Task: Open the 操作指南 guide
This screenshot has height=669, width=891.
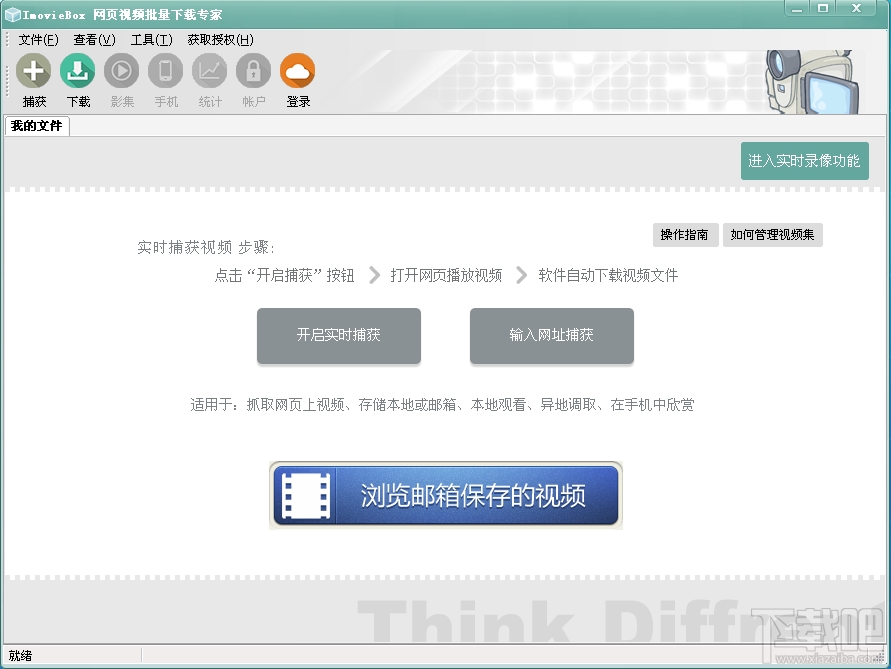Action: coord(685,235)
